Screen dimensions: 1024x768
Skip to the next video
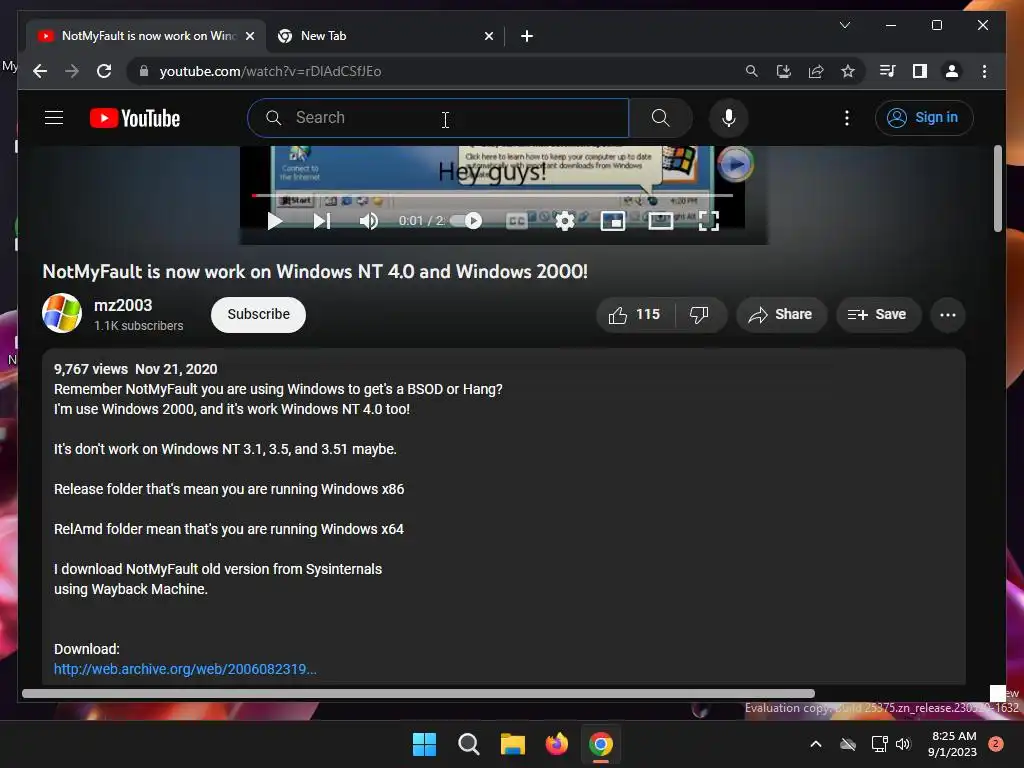pos(322,221)
